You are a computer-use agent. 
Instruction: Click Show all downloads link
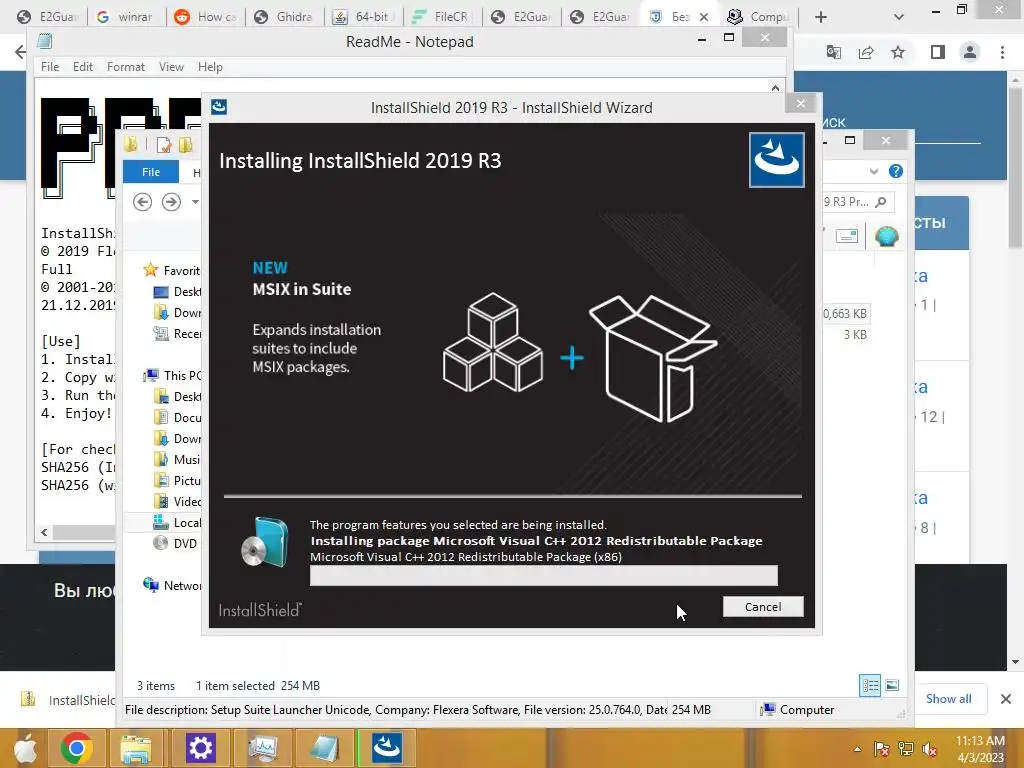948,699
